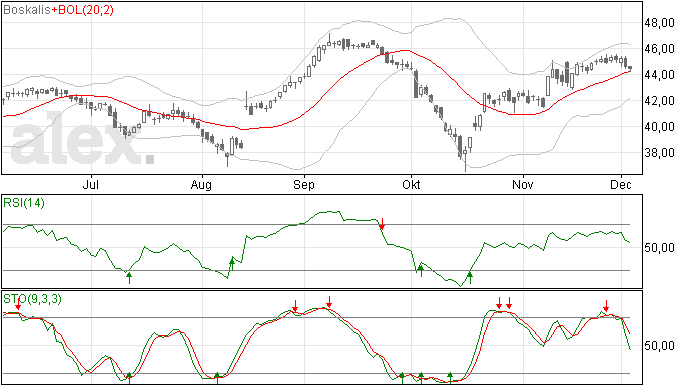The image size is (690, 387).
Task: Click the alex. watermark logo
Action: [83, 139]
